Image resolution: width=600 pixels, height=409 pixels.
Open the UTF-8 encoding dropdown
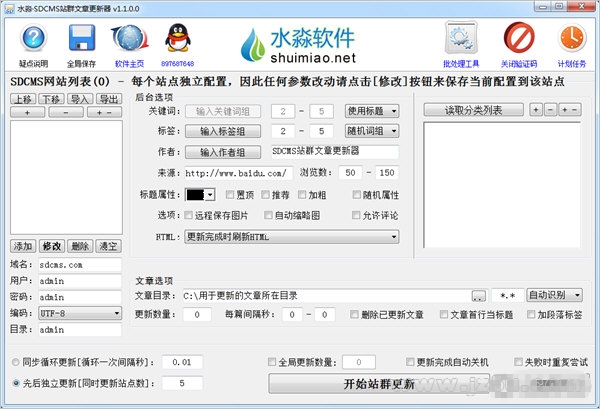[x=80, y=313]
